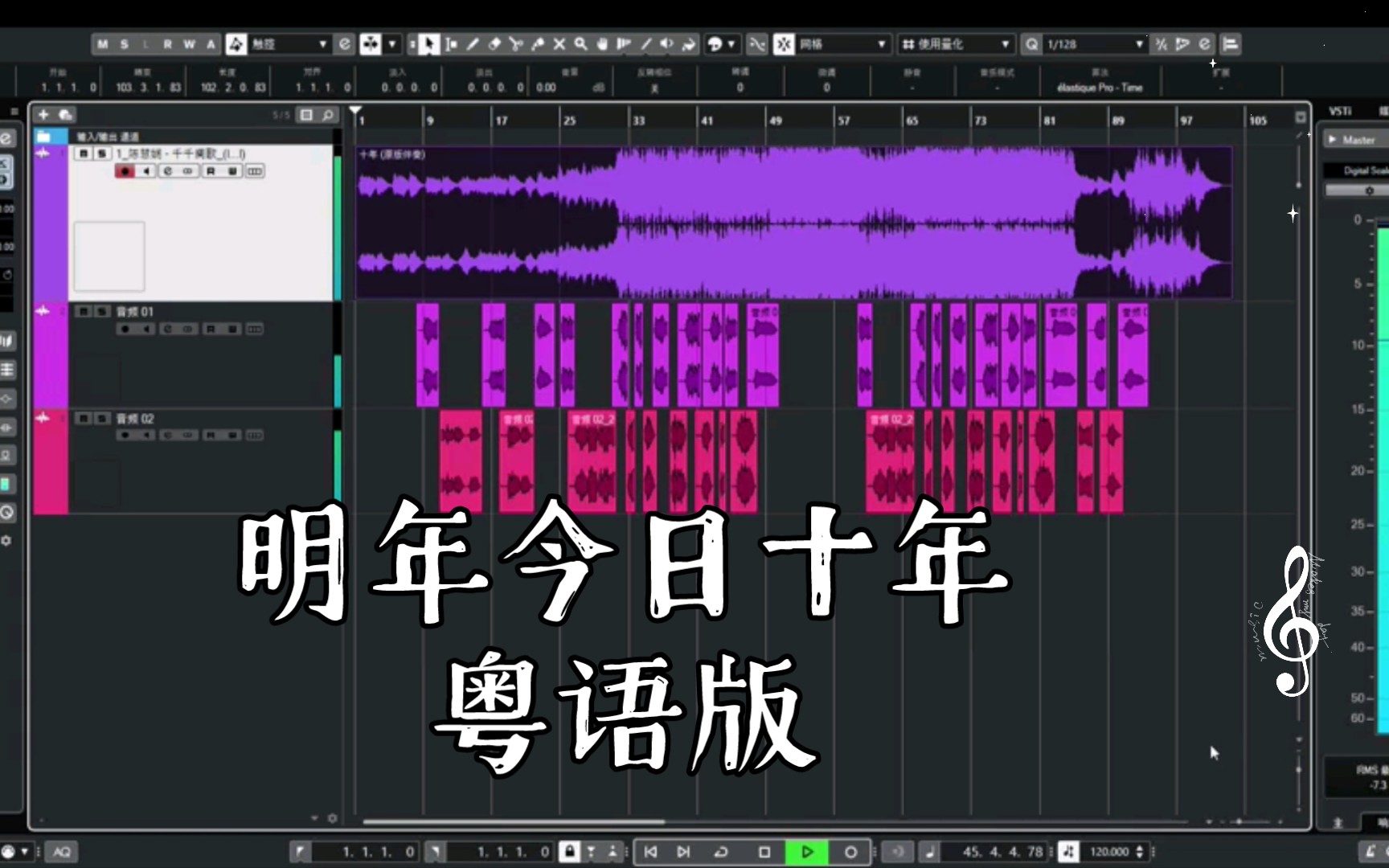
Task: Select the Erase tool
Action: click(494, 44)
